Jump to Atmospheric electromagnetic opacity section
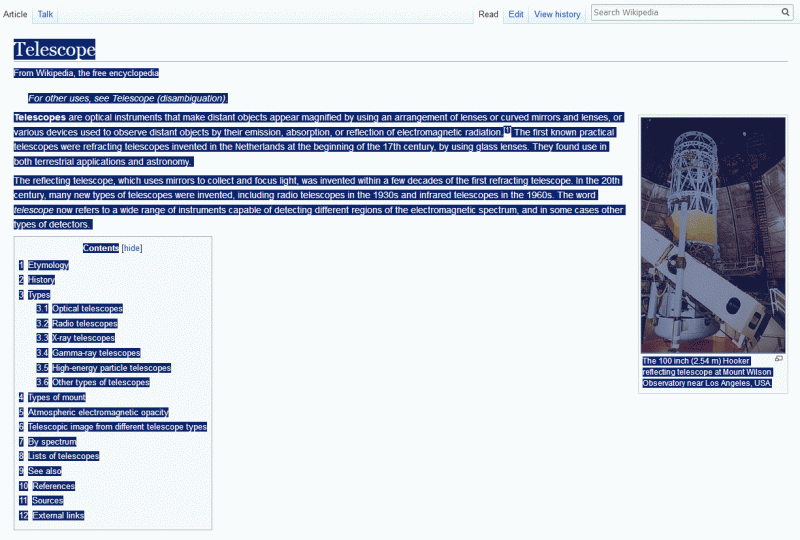This screenshot has width=800, height=540. click(x=97, y=412)
